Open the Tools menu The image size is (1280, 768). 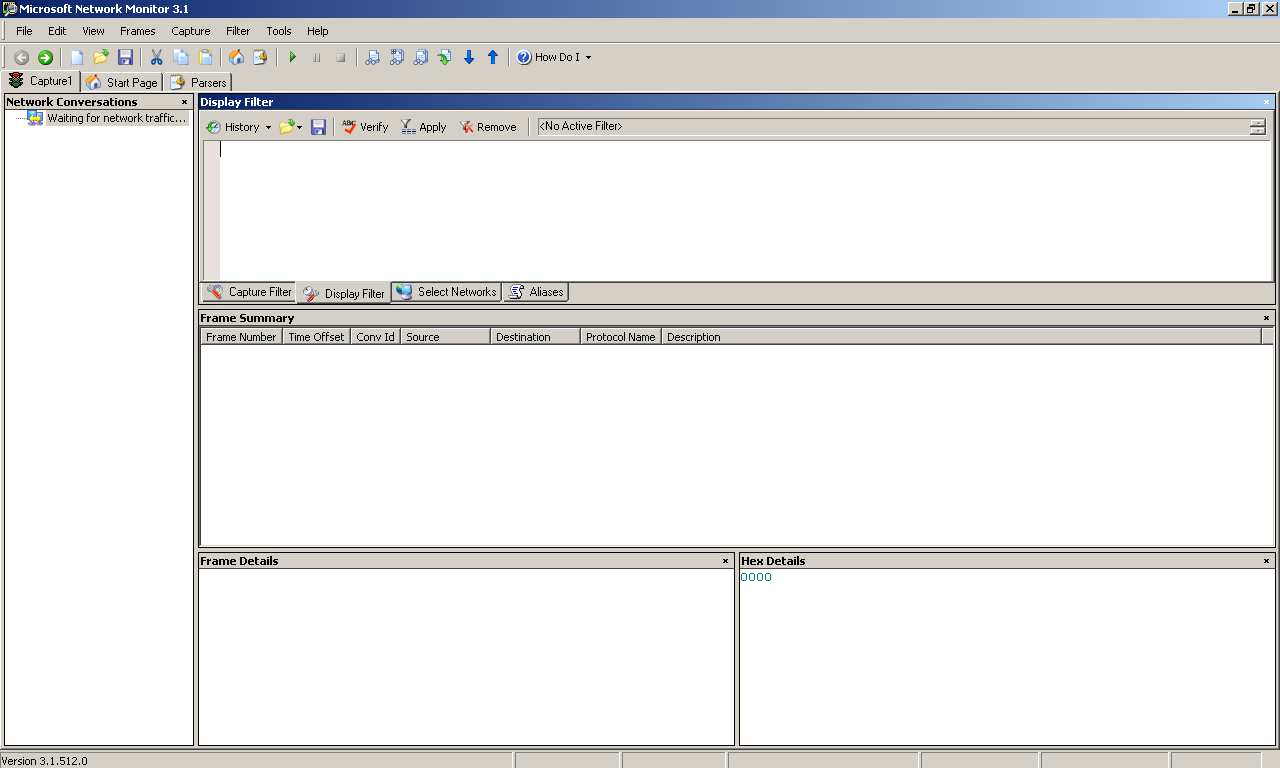click(x=279, y=31)
